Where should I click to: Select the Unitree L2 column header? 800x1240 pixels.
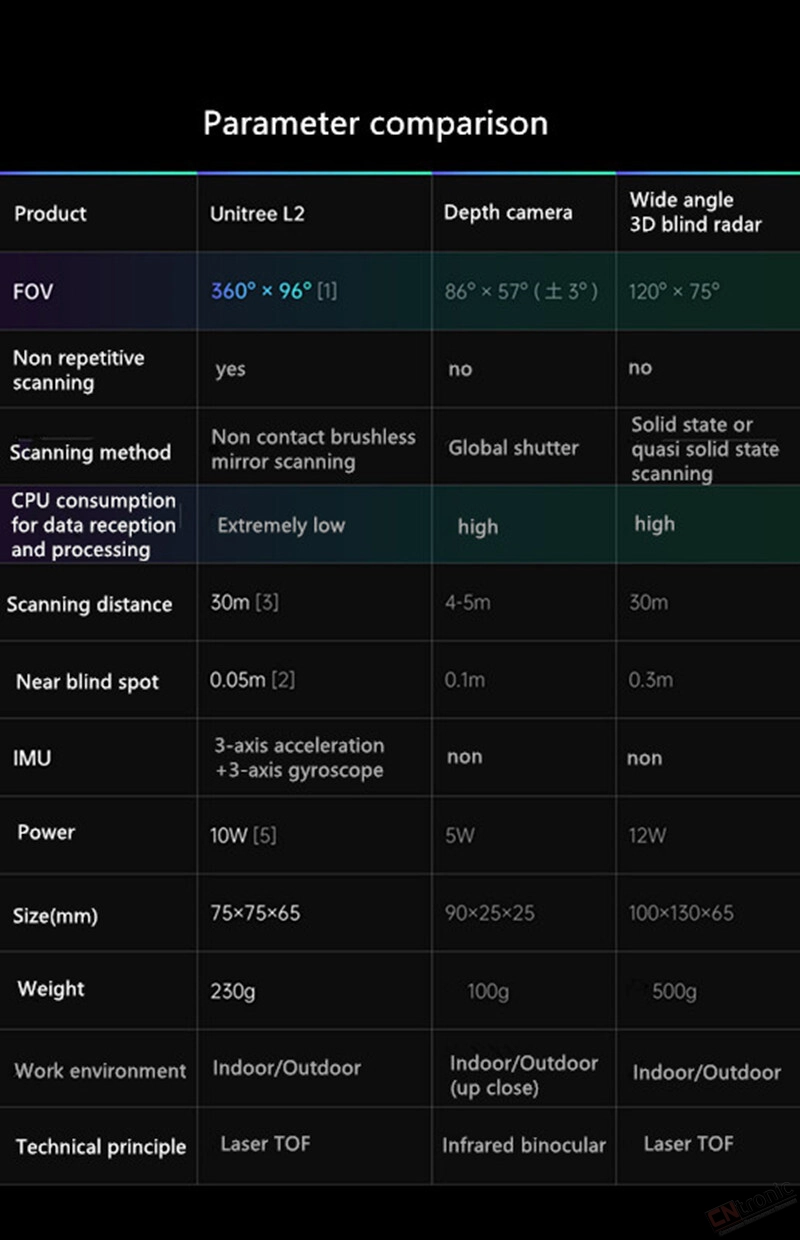tap(256, 213)
